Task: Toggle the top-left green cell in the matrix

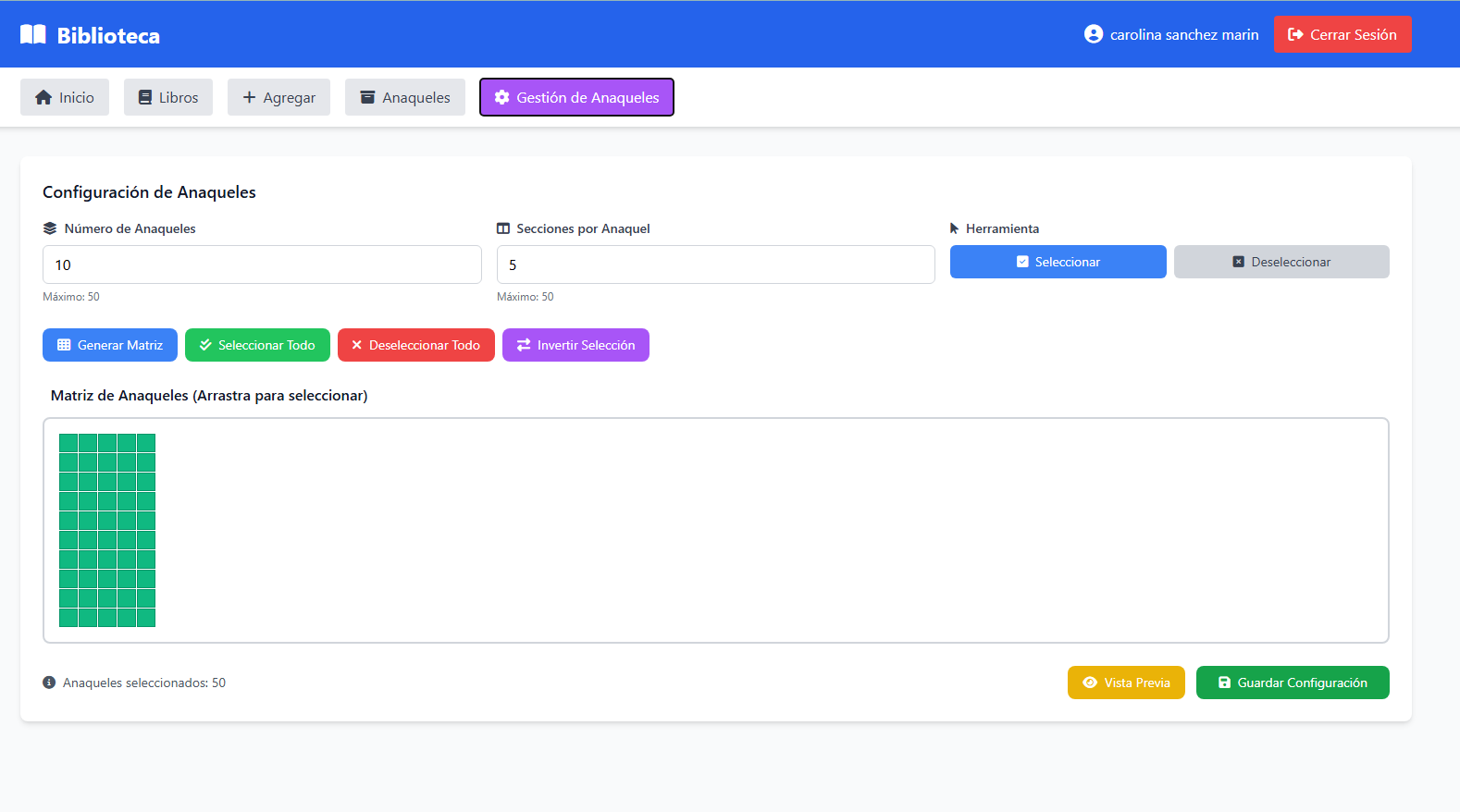Action: point(68,443)
